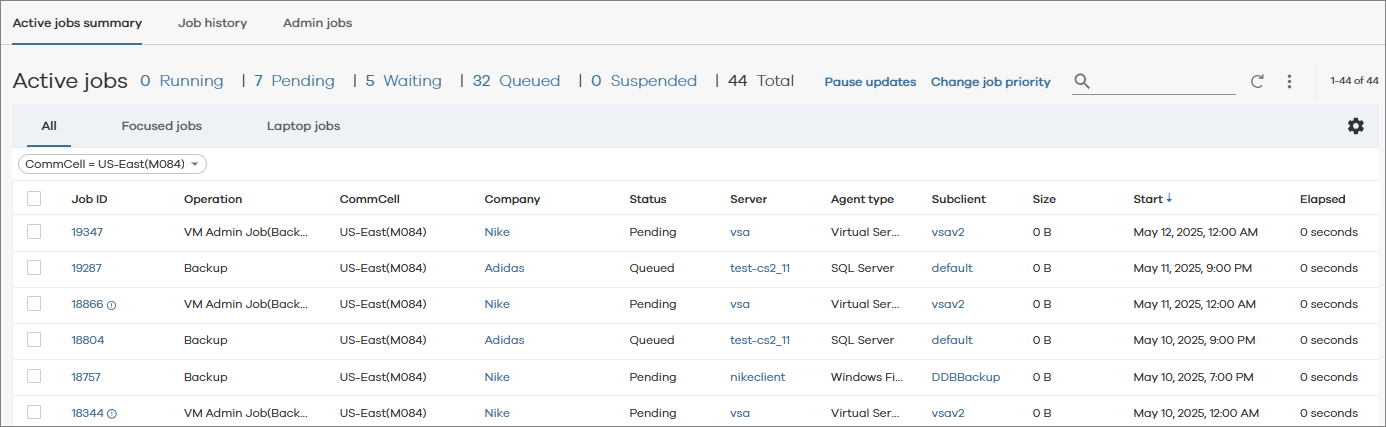Open the Admin jobs tab
Screen dimensions: 1386x427
click(317, 23)
